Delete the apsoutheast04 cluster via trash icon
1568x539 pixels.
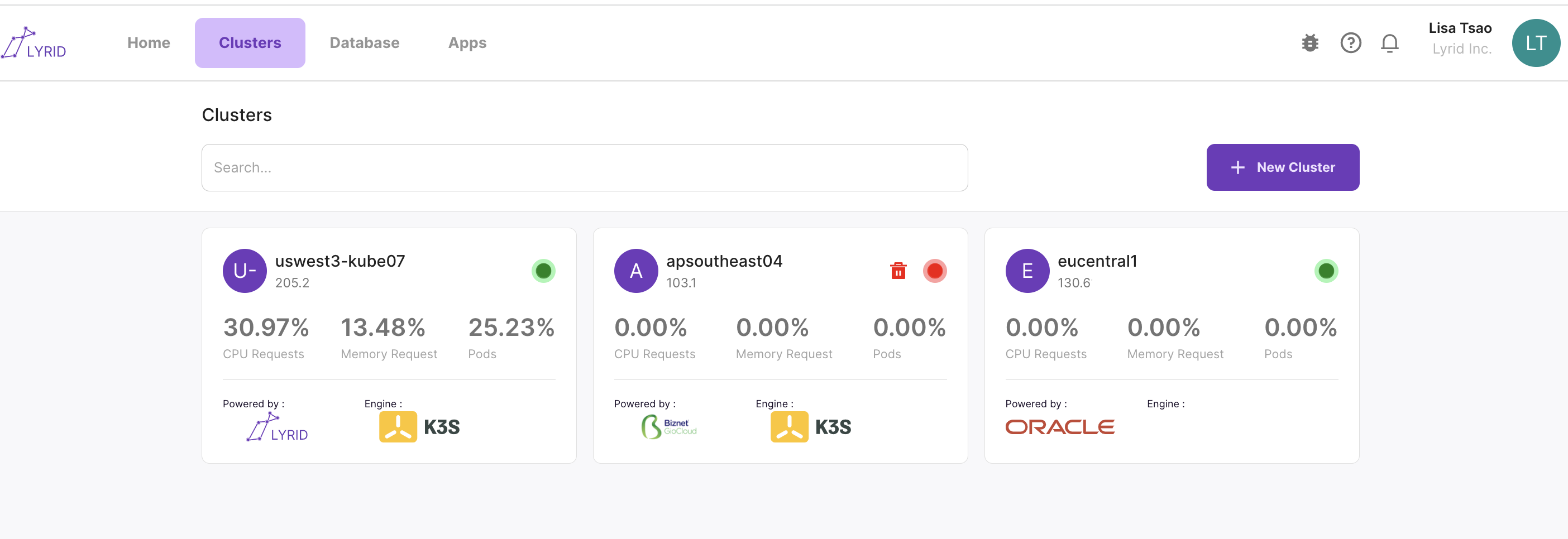[x=898, y=271]
